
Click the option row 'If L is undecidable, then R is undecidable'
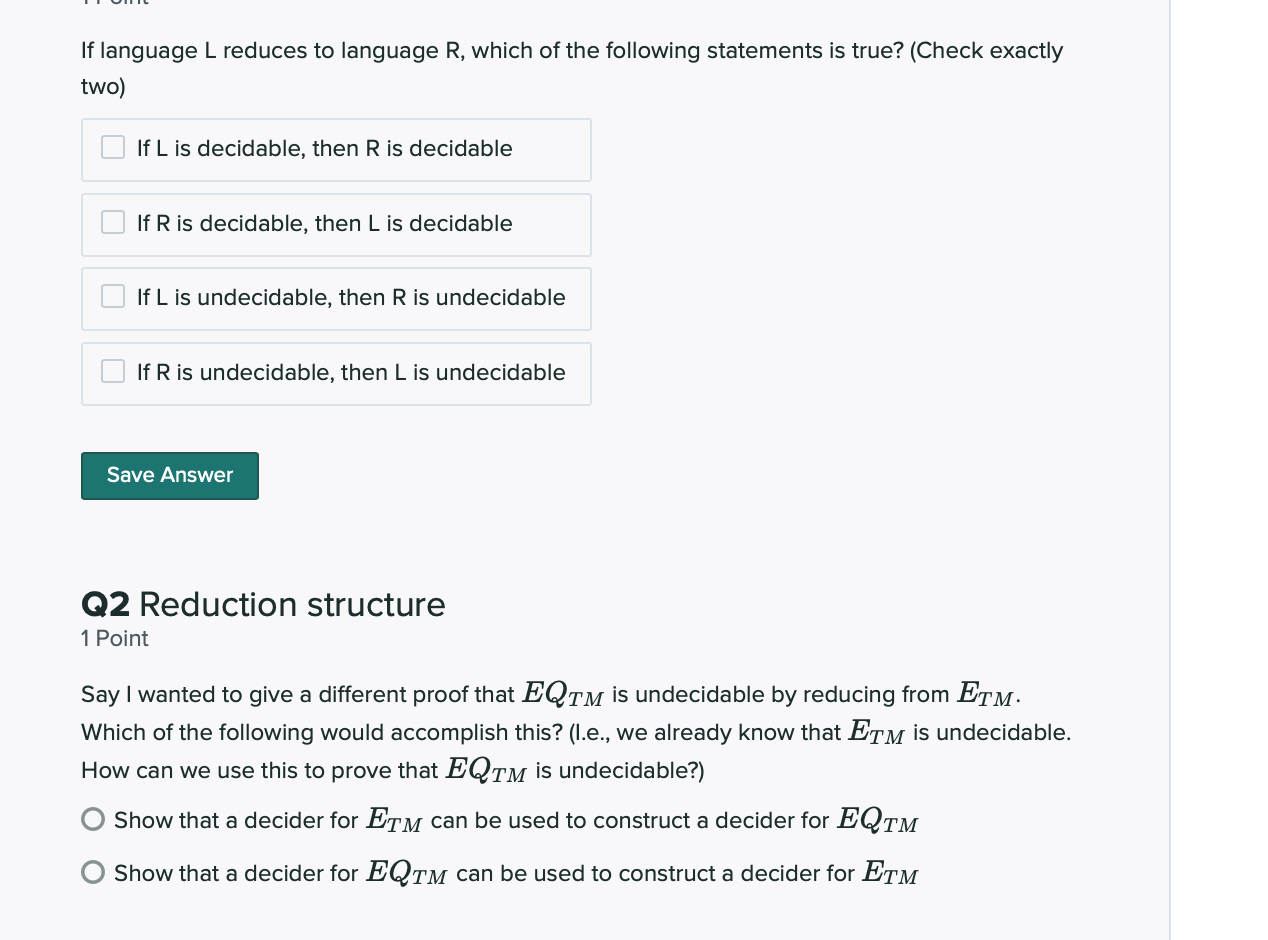pos(336,298)
